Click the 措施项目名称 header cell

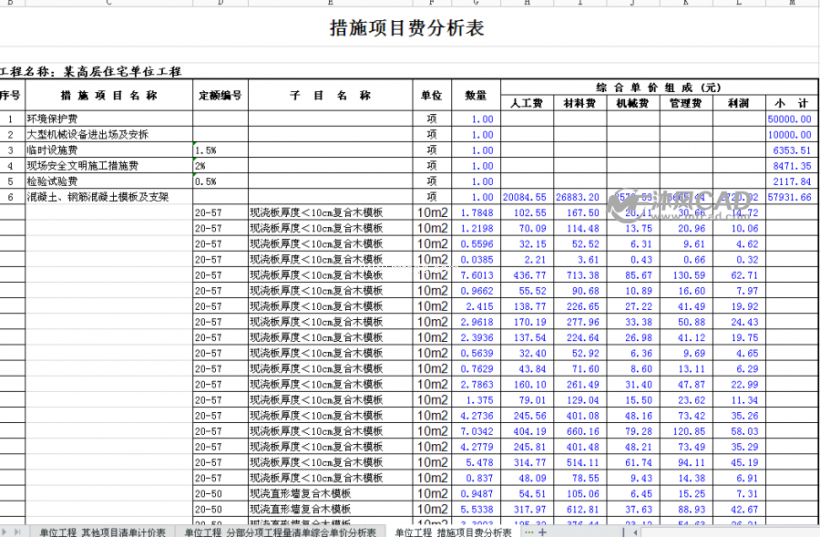pyautogui.click(x=109, y=95)
